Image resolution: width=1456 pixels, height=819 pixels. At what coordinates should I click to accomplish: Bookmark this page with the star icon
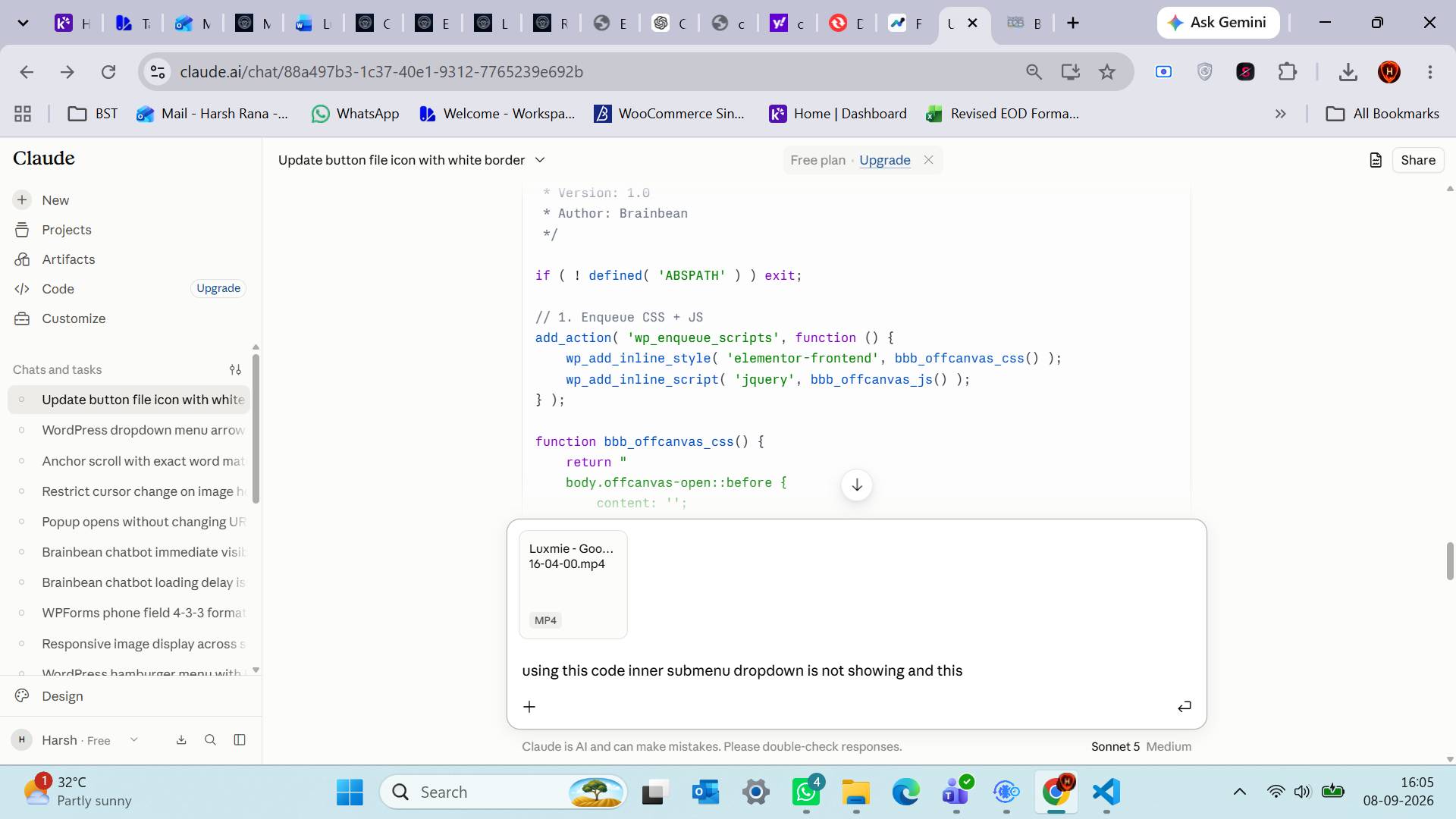(1107, 72)
